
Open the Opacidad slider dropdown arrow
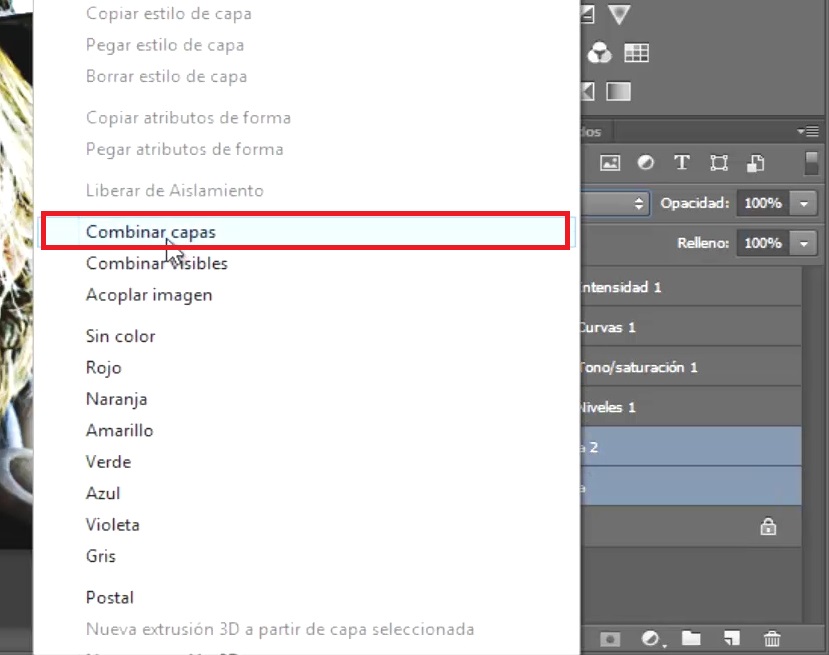(804, 204)
